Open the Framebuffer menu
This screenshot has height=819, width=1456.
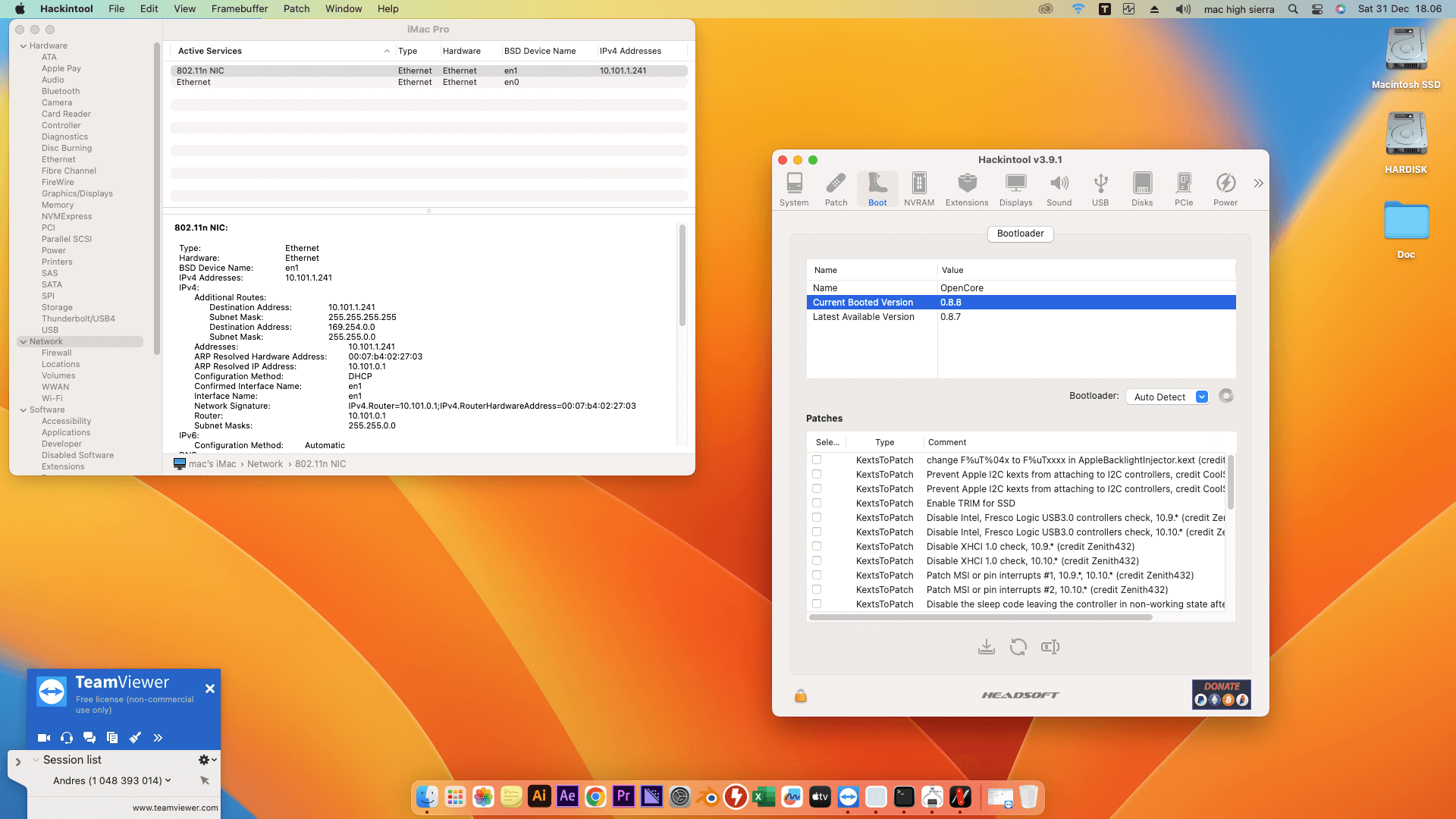pos(239,9)
